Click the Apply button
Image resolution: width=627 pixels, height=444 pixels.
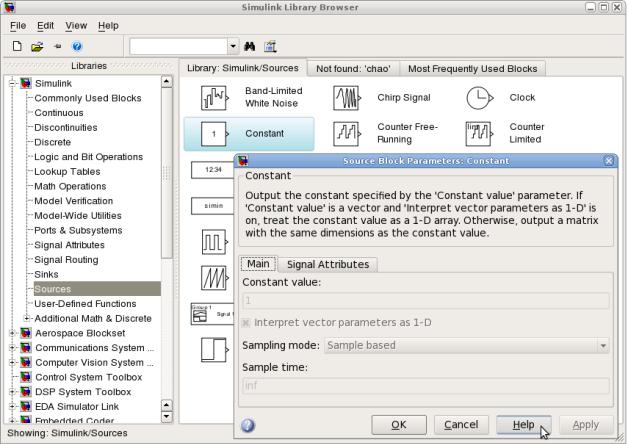pos(586,424)
